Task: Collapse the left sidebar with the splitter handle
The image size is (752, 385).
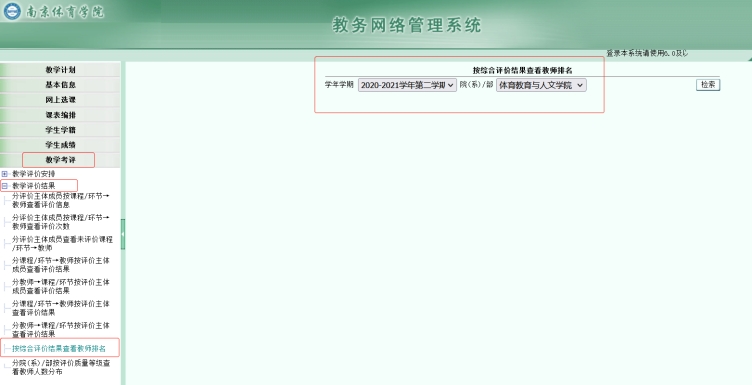Action: [x=123, y=234]
